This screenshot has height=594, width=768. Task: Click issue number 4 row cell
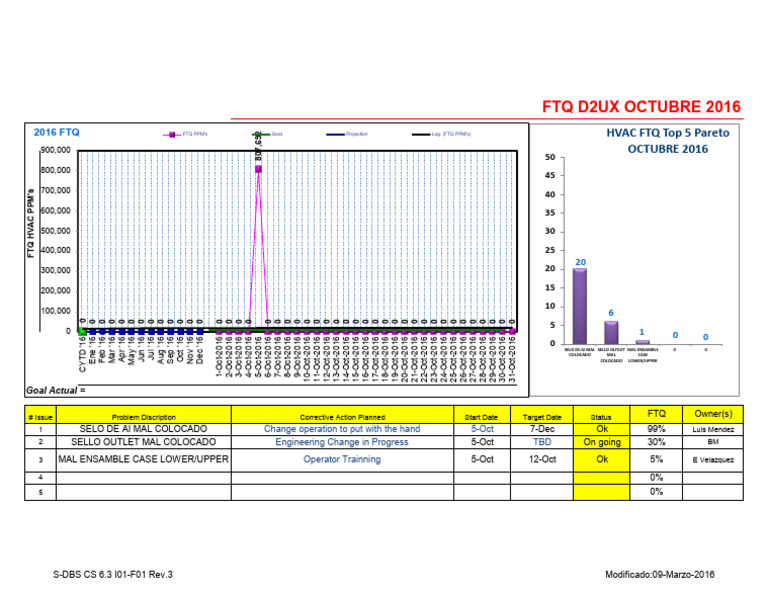tap(41, 477)
